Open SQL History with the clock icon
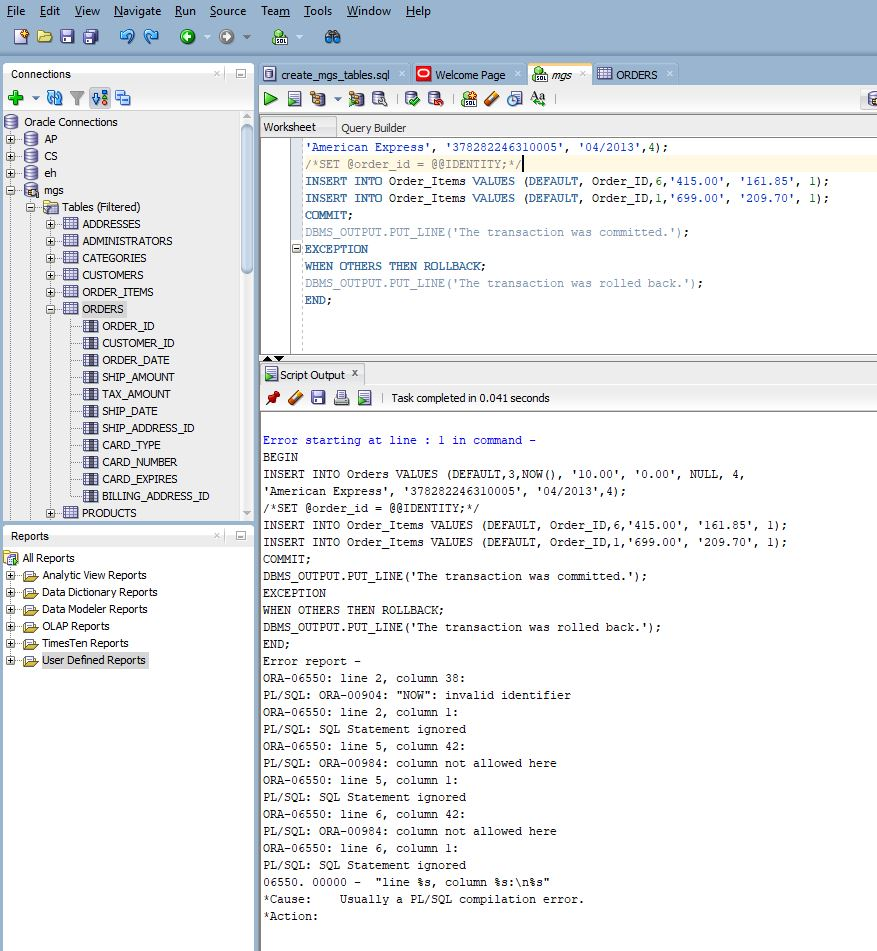The image size is (877, 951). pos(514,98)
